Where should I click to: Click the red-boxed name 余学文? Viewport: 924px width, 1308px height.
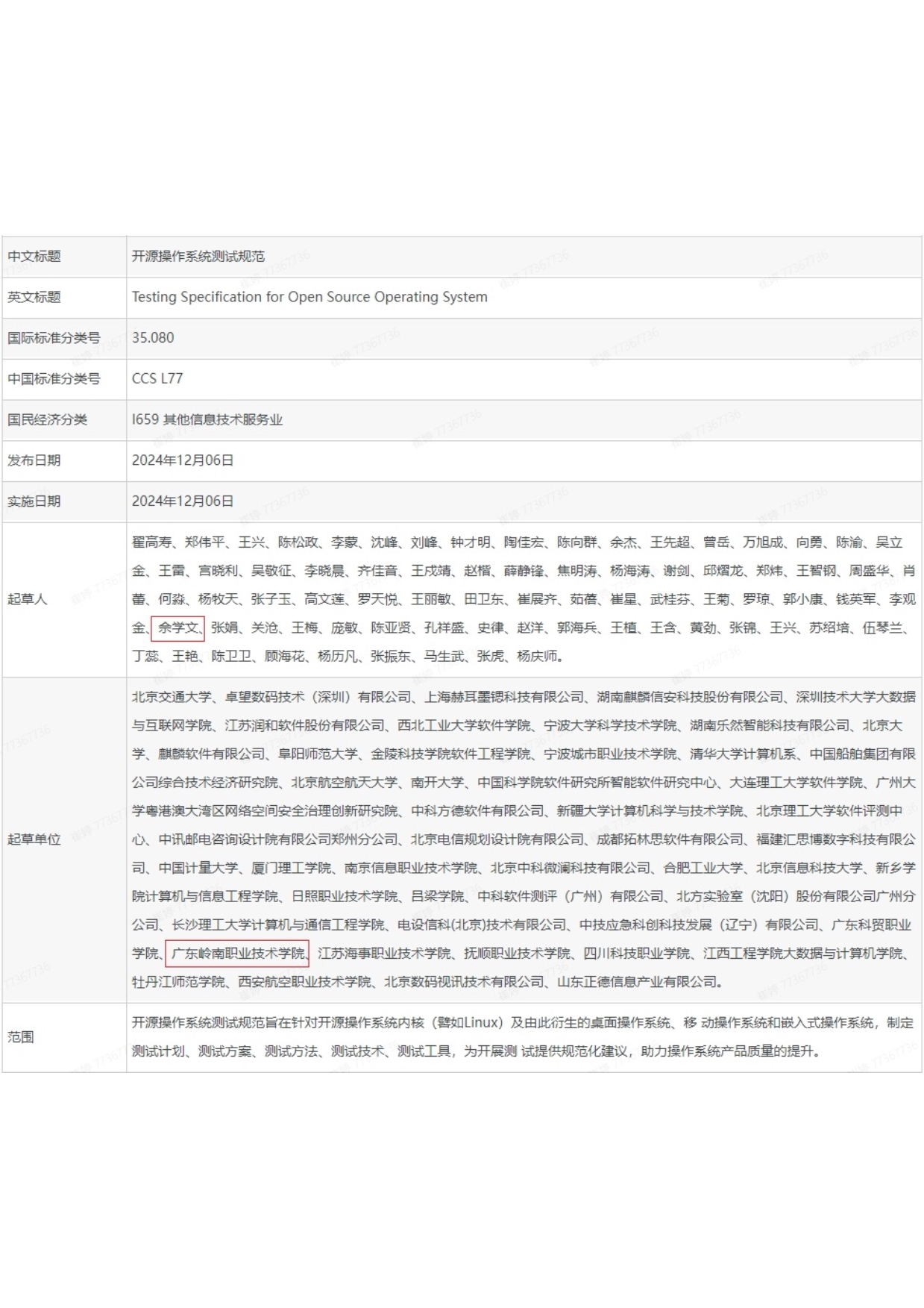177,628
